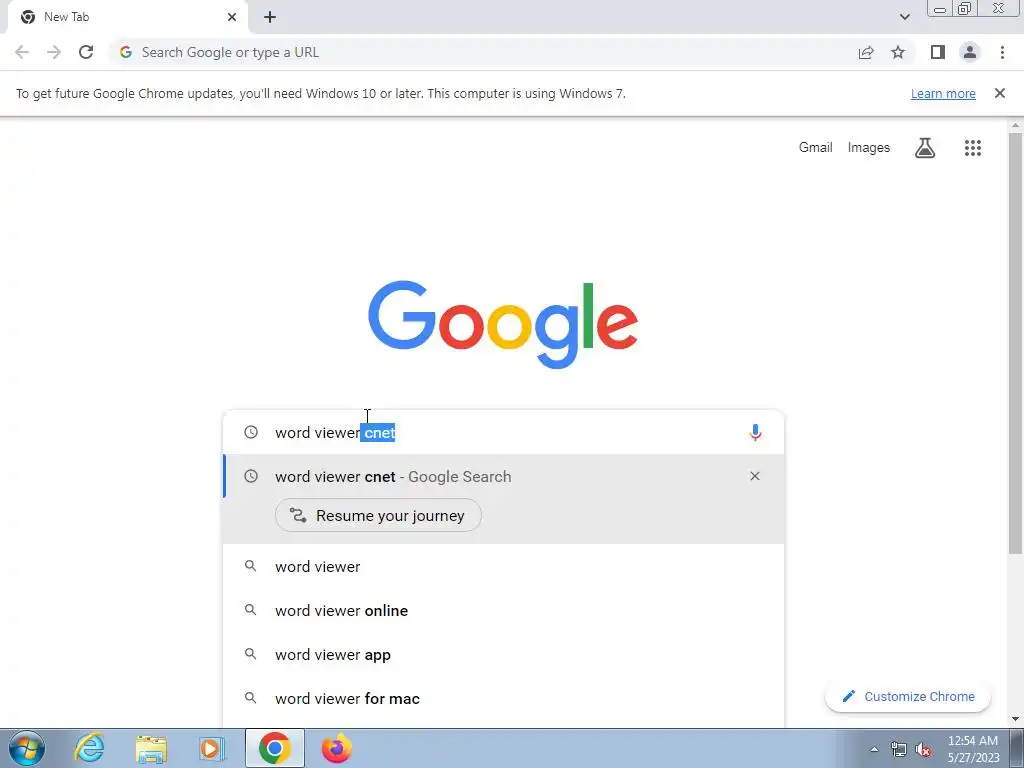Bookmark this tab with the star icon
The image size is (1024, 768).
pos(898,52)
